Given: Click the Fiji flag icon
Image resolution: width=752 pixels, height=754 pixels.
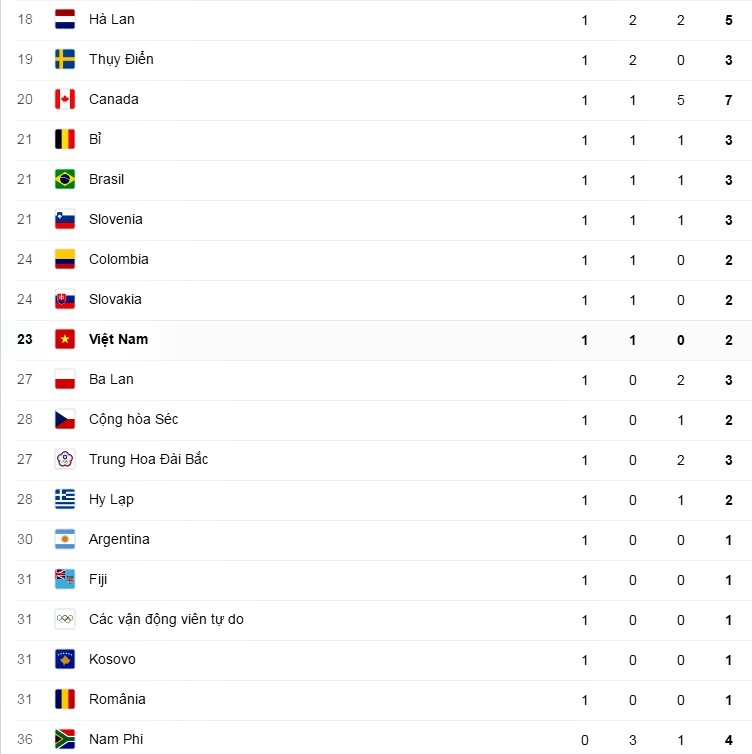Looking at the screenshot, I should point(65,579).
